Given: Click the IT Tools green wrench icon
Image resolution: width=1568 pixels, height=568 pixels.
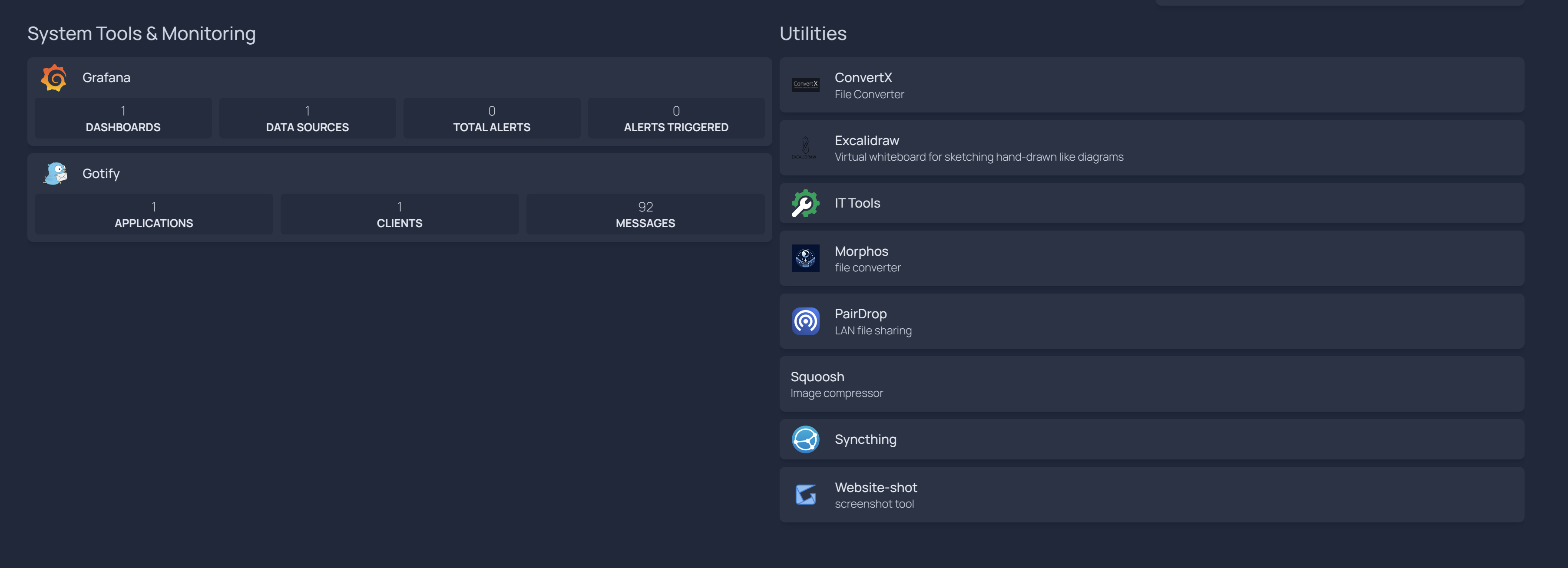Looking at the screenshot, I should click(805, 203).
